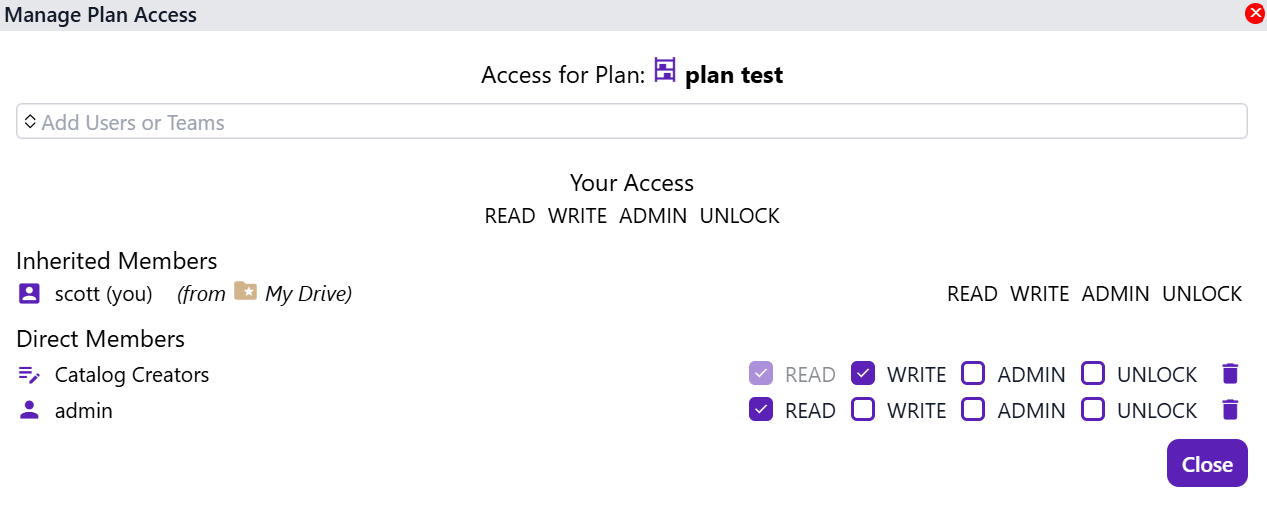Image resolution: width=1267 pixels, height=505 pixels.
Task: Click scott's user account icon
Action: [x=29, y=294]
